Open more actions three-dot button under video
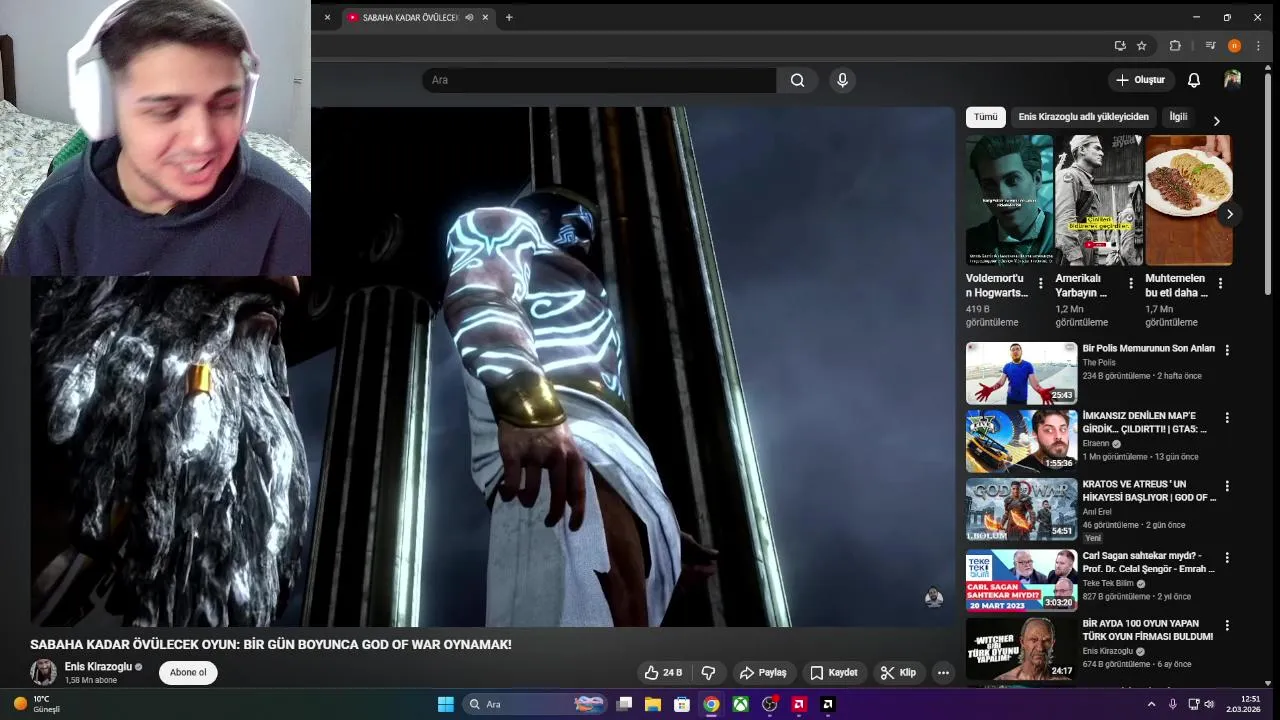This screenshot has height=720, width=1280. coord(942,673)
